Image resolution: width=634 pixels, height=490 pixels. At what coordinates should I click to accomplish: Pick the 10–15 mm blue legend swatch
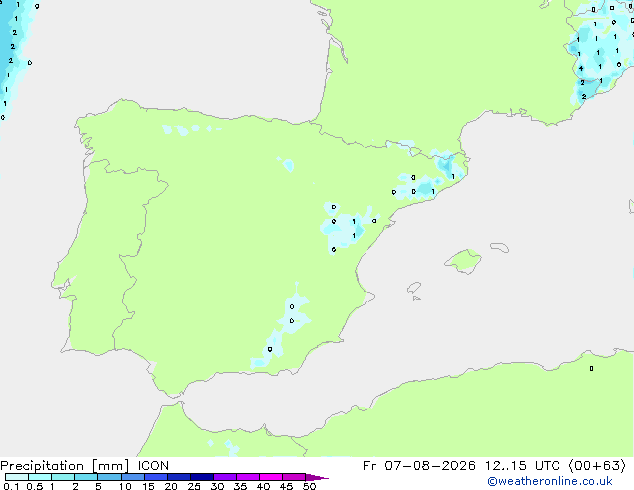click(133, 477)
